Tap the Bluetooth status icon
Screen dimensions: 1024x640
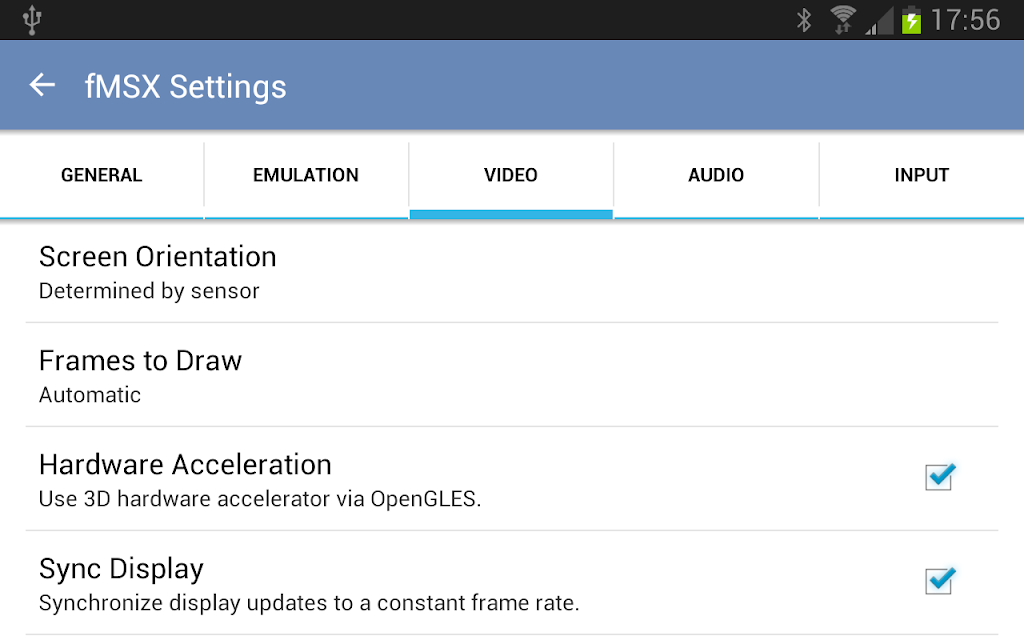[x=804, y=19]
